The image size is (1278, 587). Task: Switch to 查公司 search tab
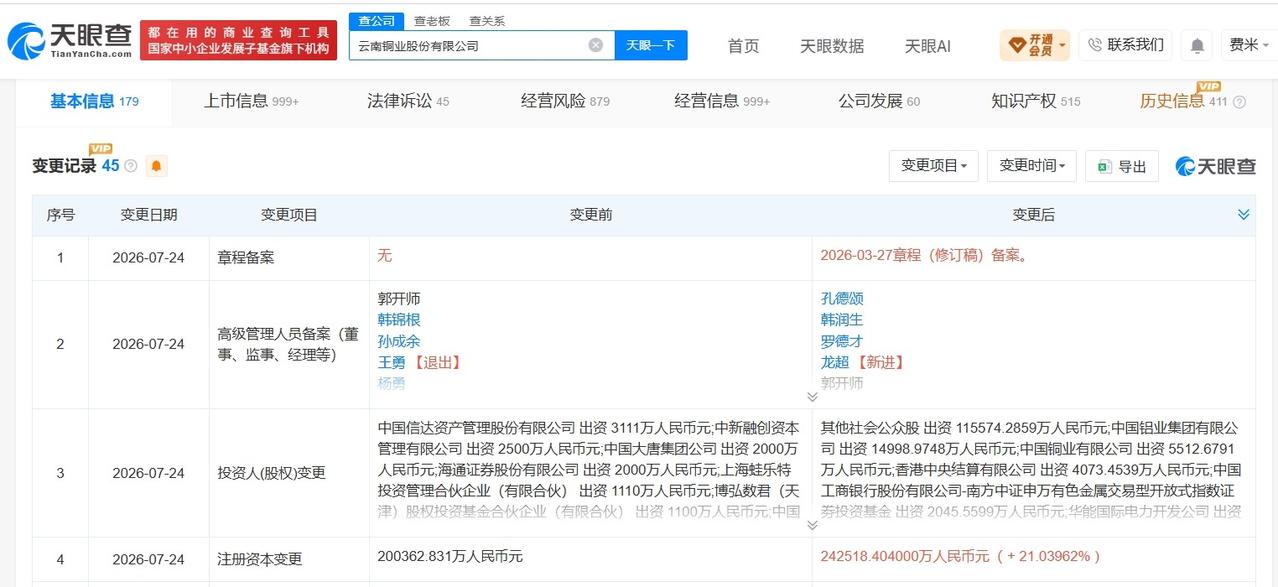click(377, 21)
